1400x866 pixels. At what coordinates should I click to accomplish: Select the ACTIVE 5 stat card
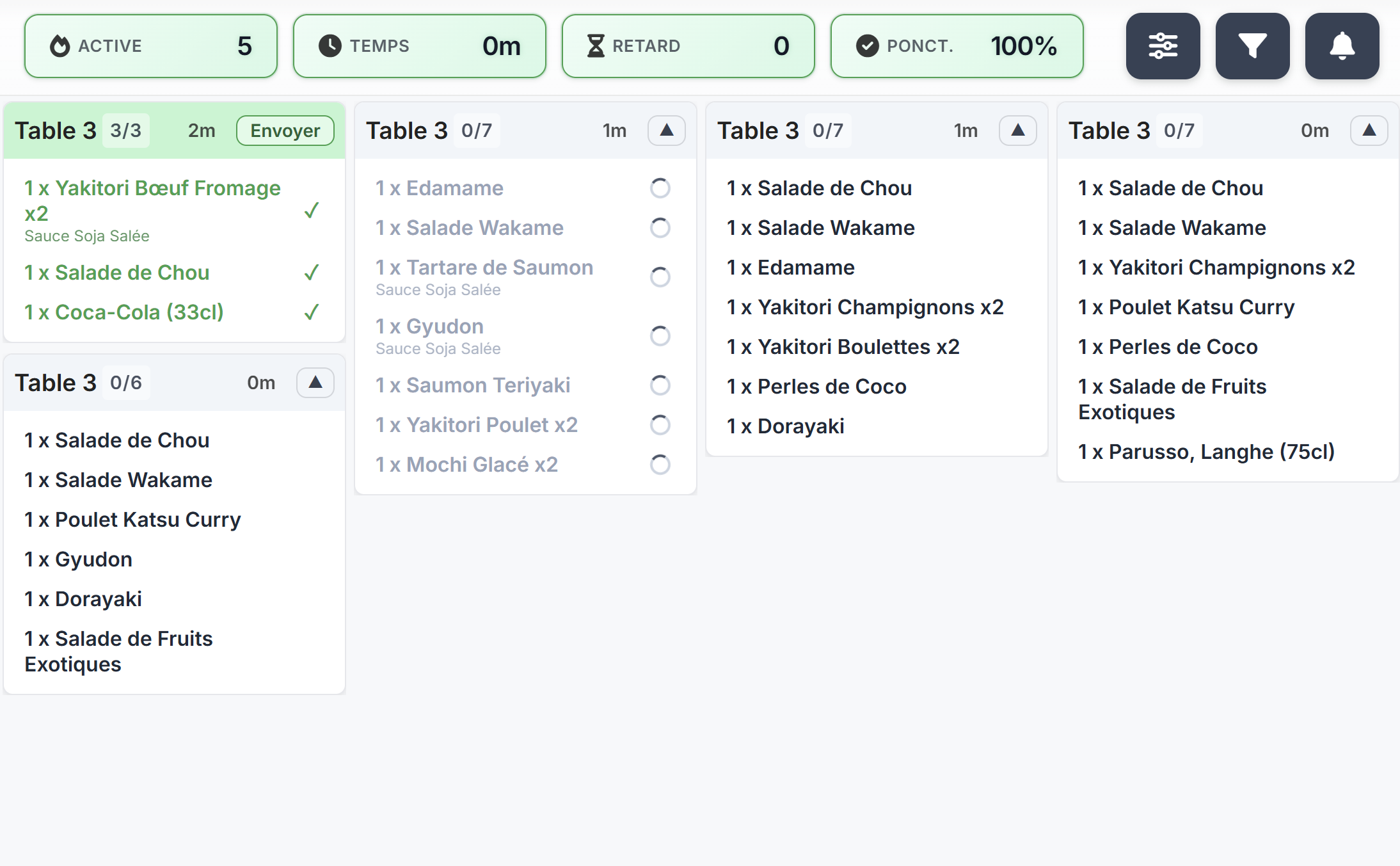tap(151, 46)
